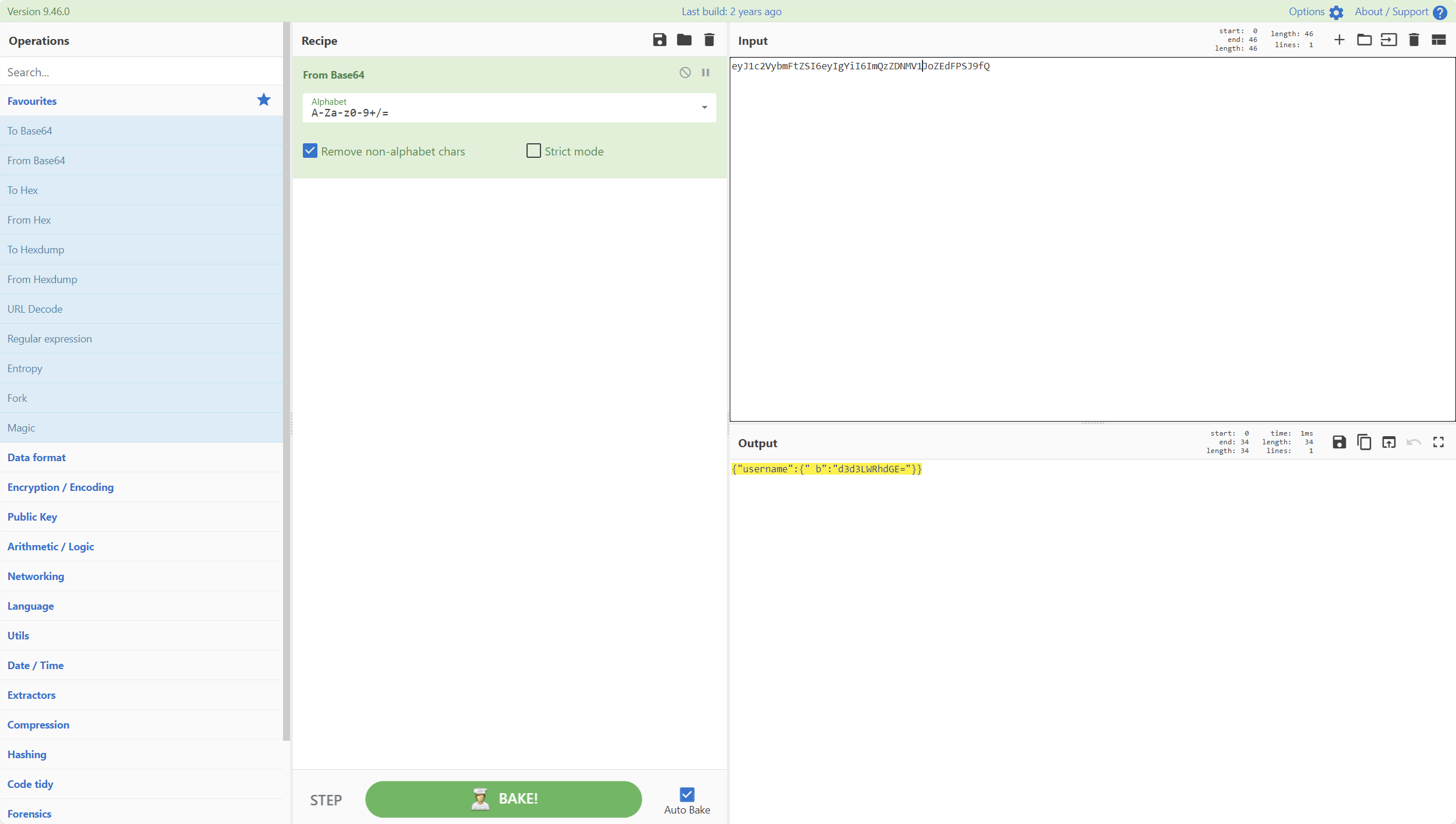
Task: Click the load recipe folder icon
Action: click(x=684, y=40)
